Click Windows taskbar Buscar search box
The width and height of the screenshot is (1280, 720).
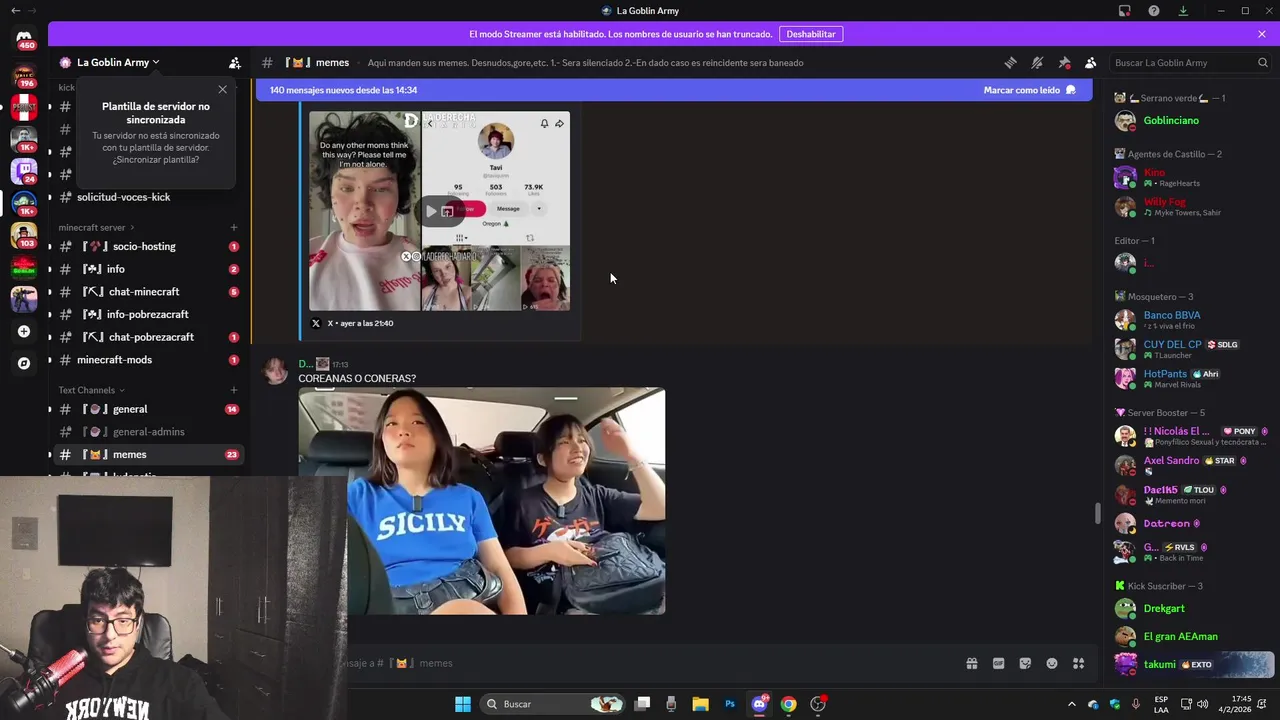[553, 704]
